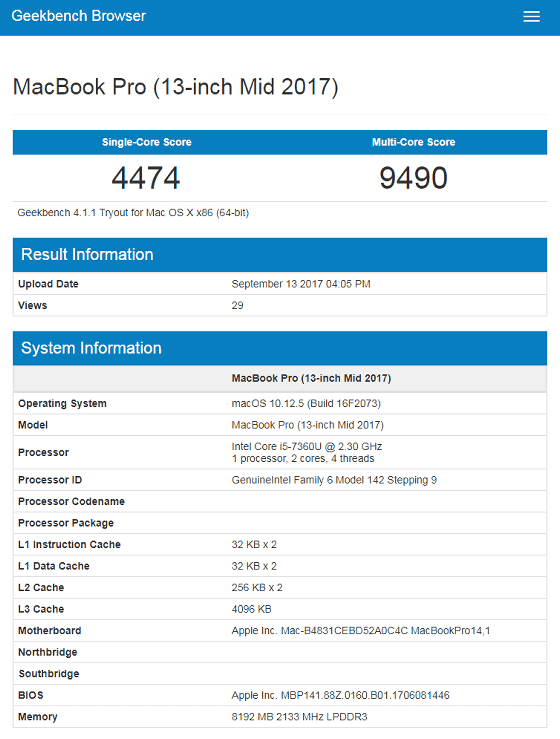Image resolution: width=560 pixels, height=739 pixels.
Task: Click the page title MacBook Pro heading
Action: [x=175, y=87]
